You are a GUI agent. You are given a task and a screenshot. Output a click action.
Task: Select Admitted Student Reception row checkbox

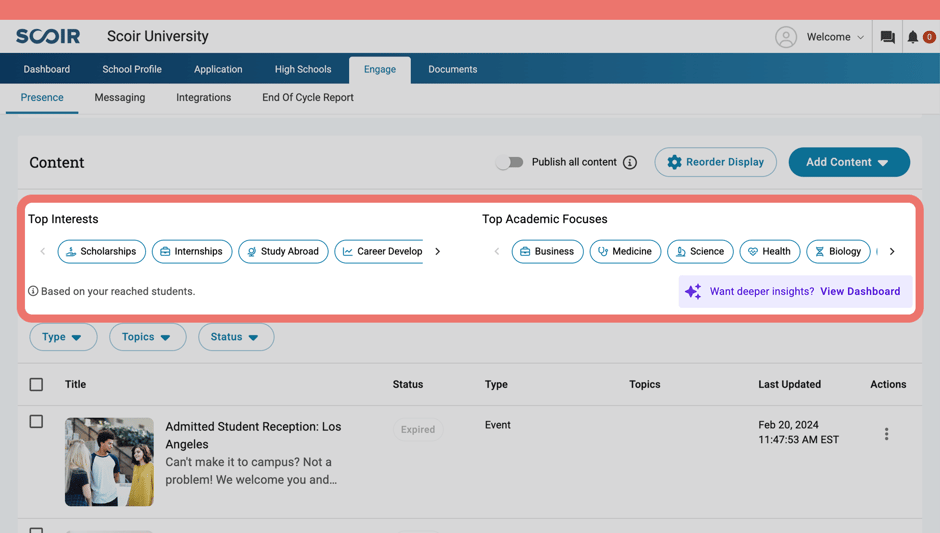point(36,422)
